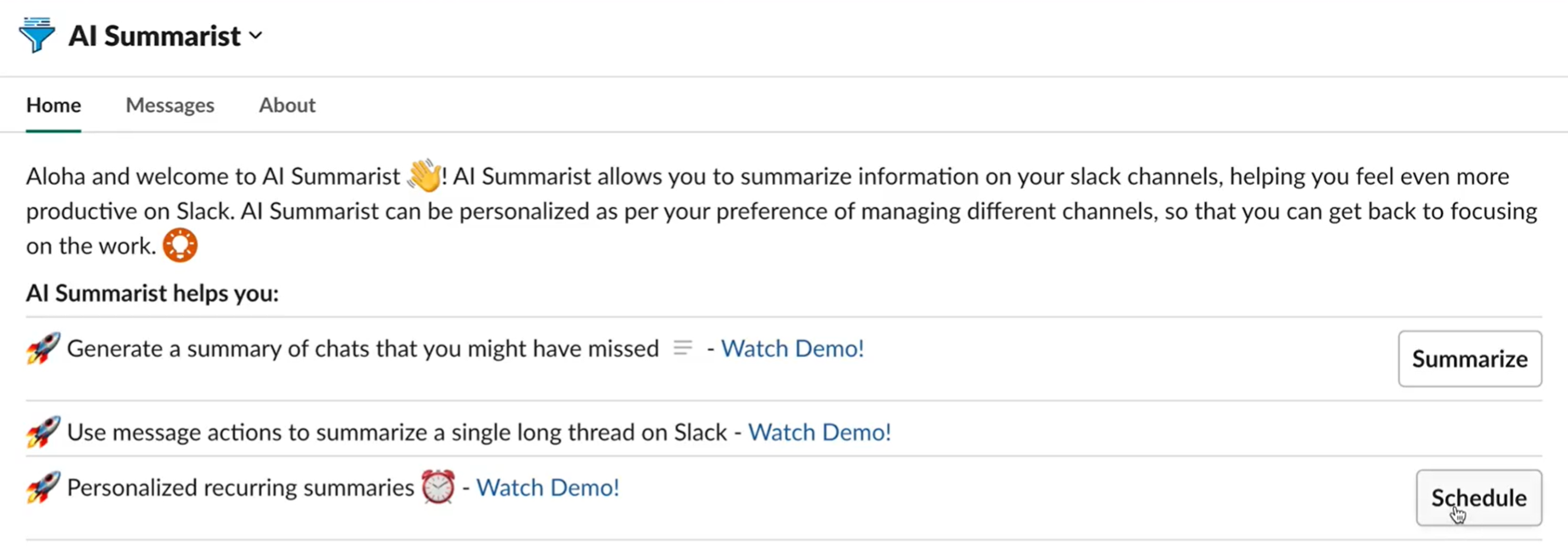Switch to the Home tab
Image resolution: width=1568 pixels, height=548 pixels.
tap(54, 105)
